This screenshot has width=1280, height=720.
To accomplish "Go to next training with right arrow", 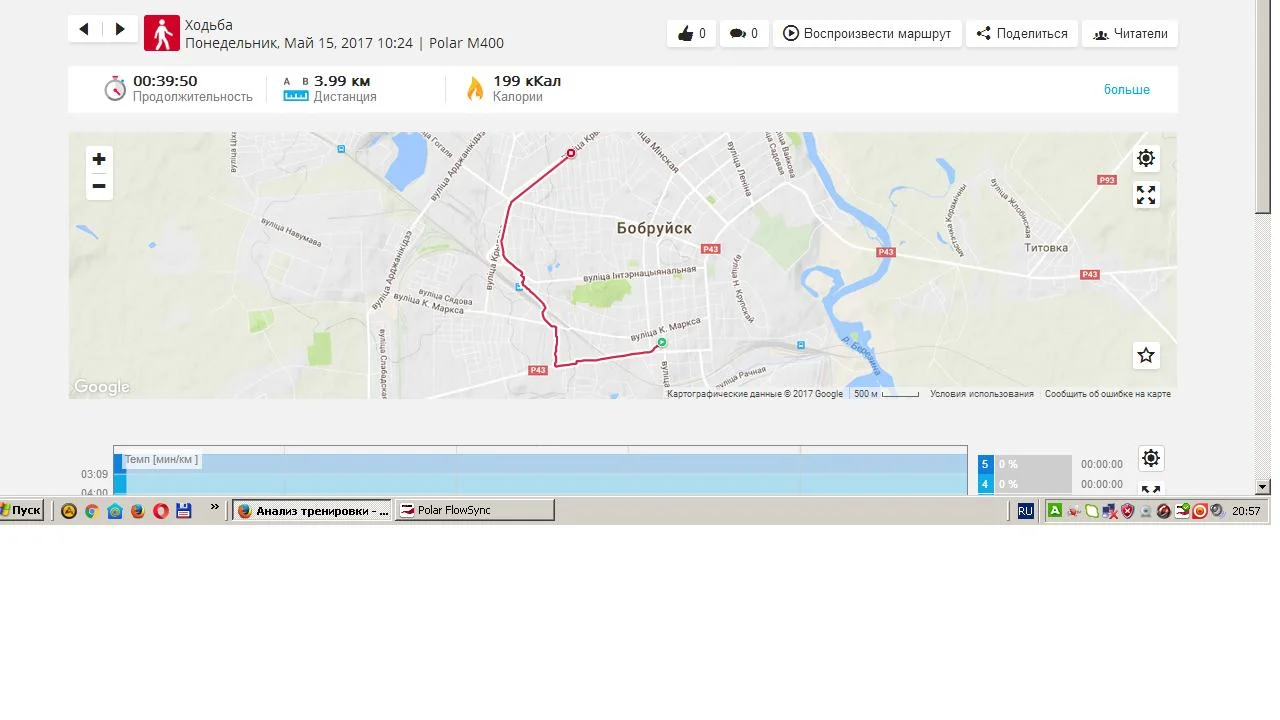I will pos(120,29).
